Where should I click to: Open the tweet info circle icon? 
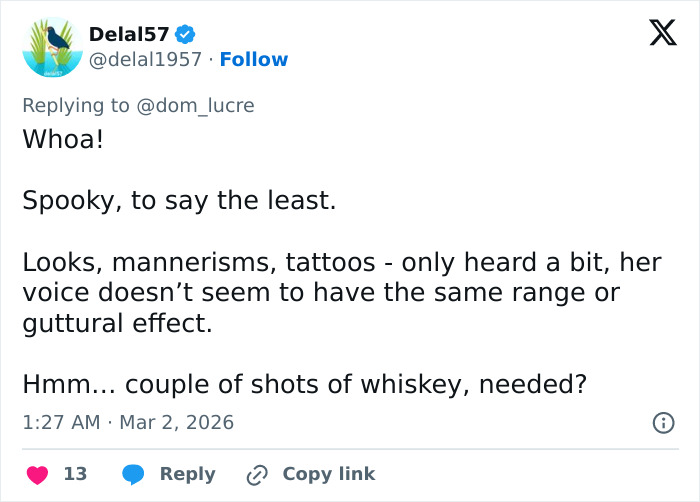[x=663, y=423]
